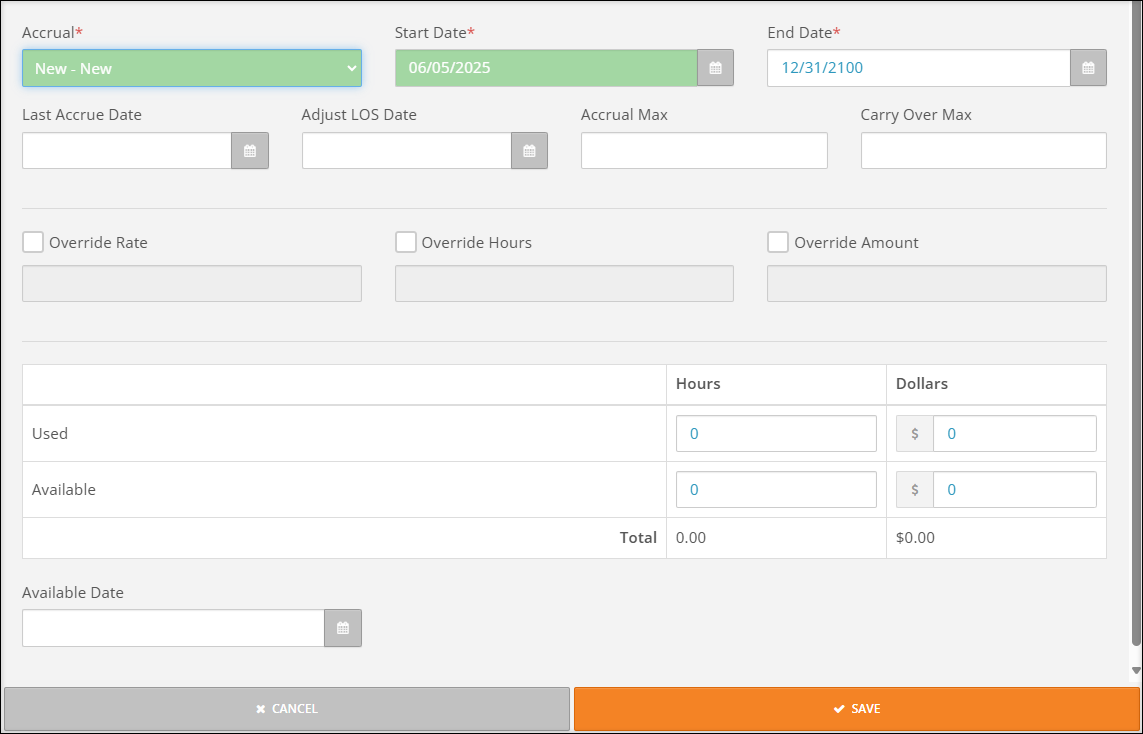This screenshot has width=1143, height=734.
Task: Save the accrual with the orange SAVE button
Action: point(857,708)
